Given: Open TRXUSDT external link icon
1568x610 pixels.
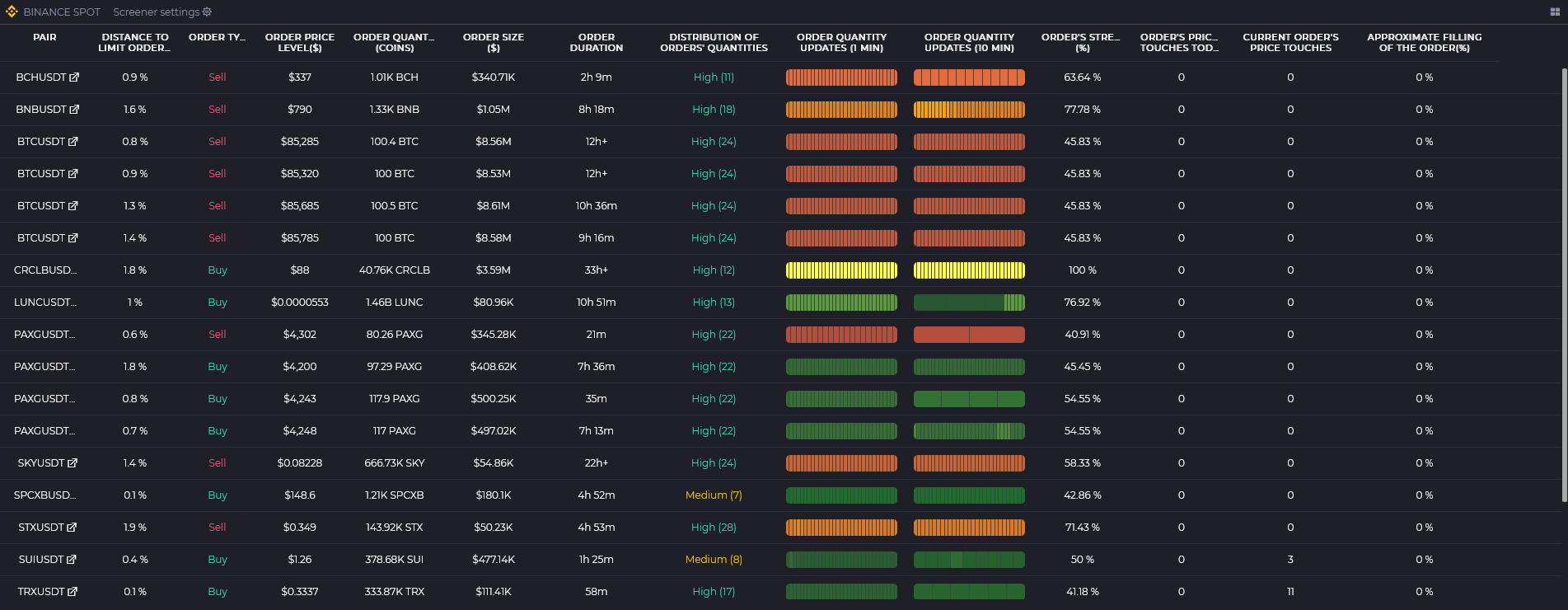Looking at the screenshot, I should pos(73,591).
